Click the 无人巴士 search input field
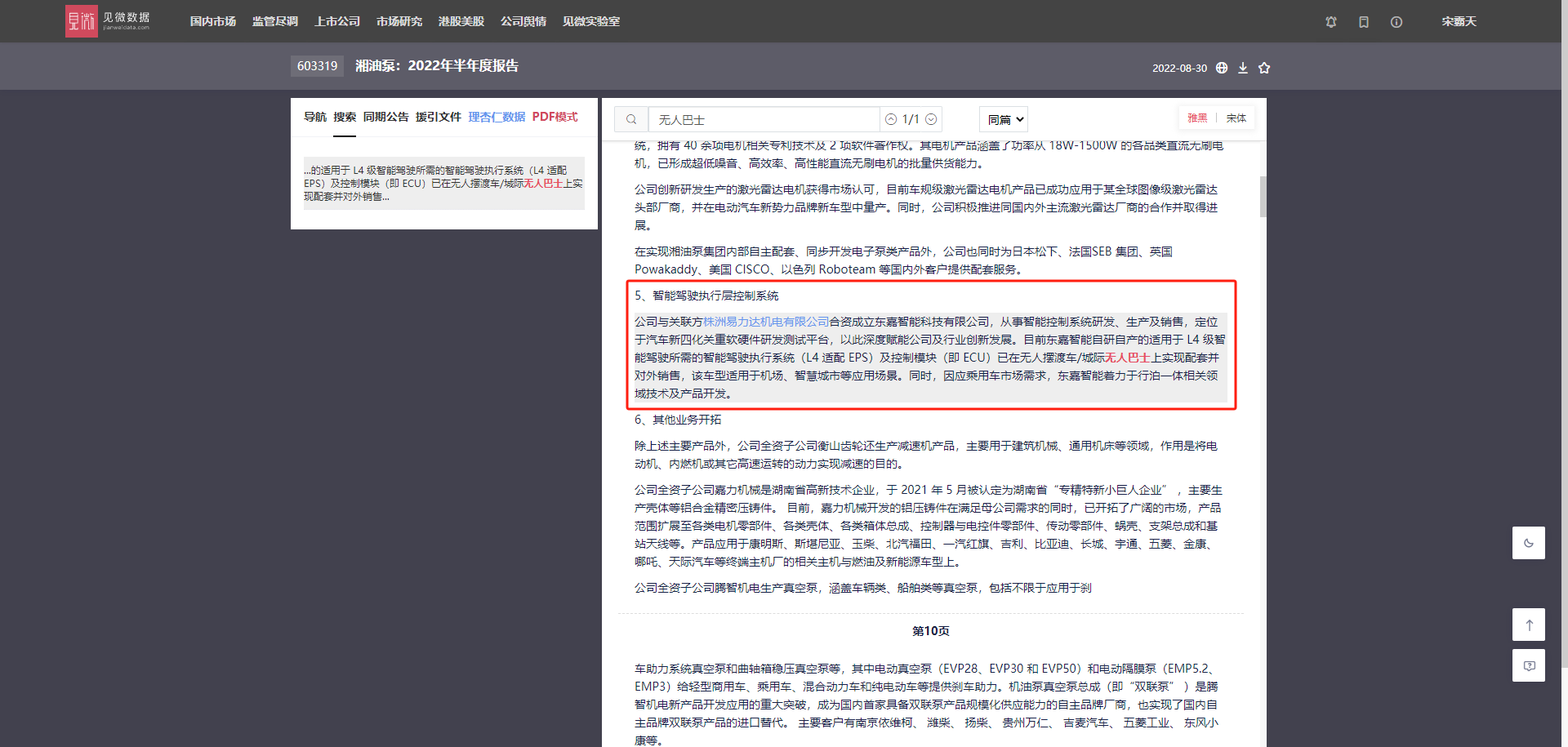Image resolution: width=1568 pixels, height=747 pixels. (x=764, y=119)
